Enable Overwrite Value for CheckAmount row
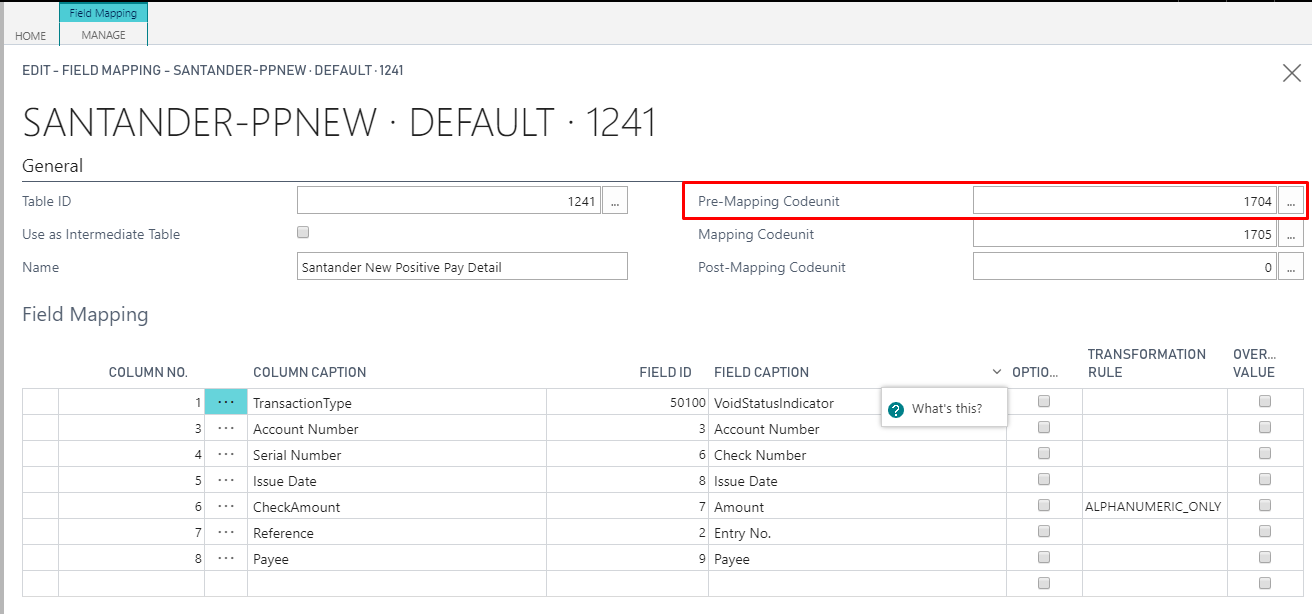1312x614 pixels. click(1265, 505)
